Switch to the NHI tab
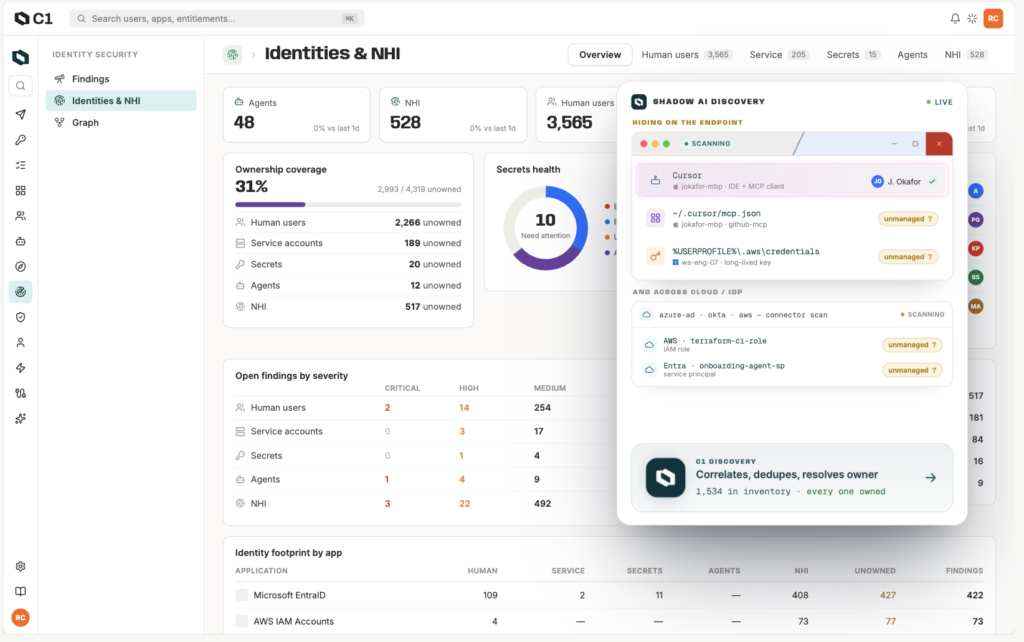Screen dimensions: 1024x642 point(965,55)
